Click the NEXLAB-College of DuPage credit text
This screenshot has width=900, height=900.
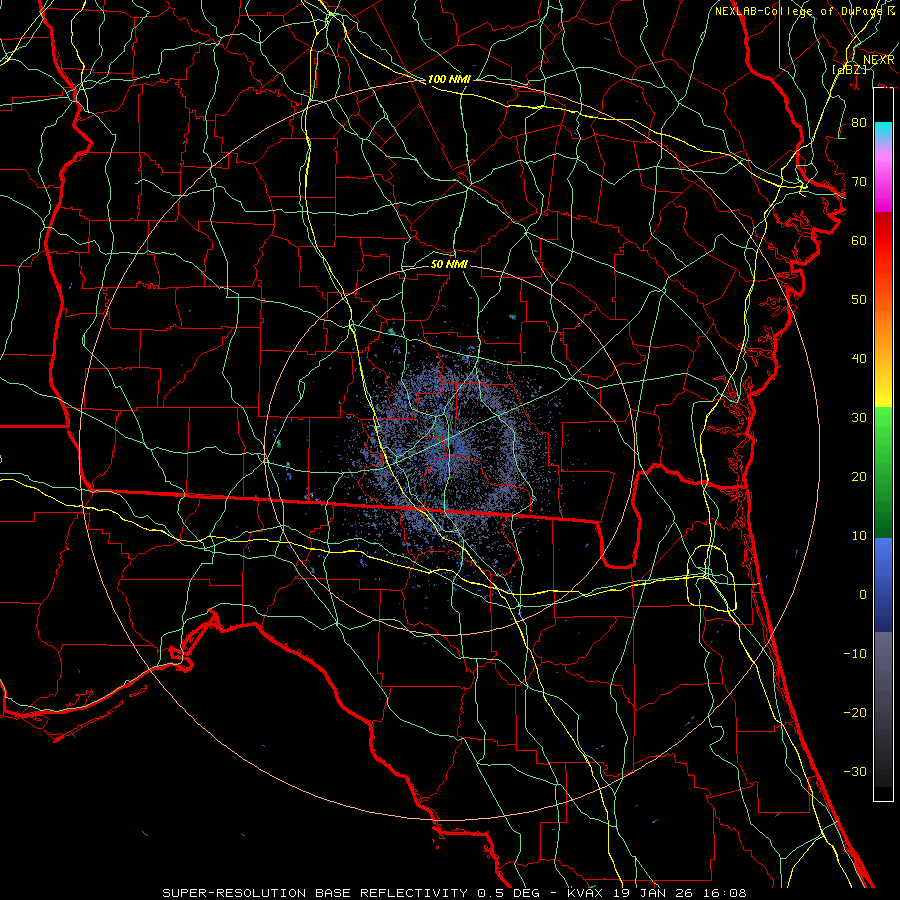(805, 11)
